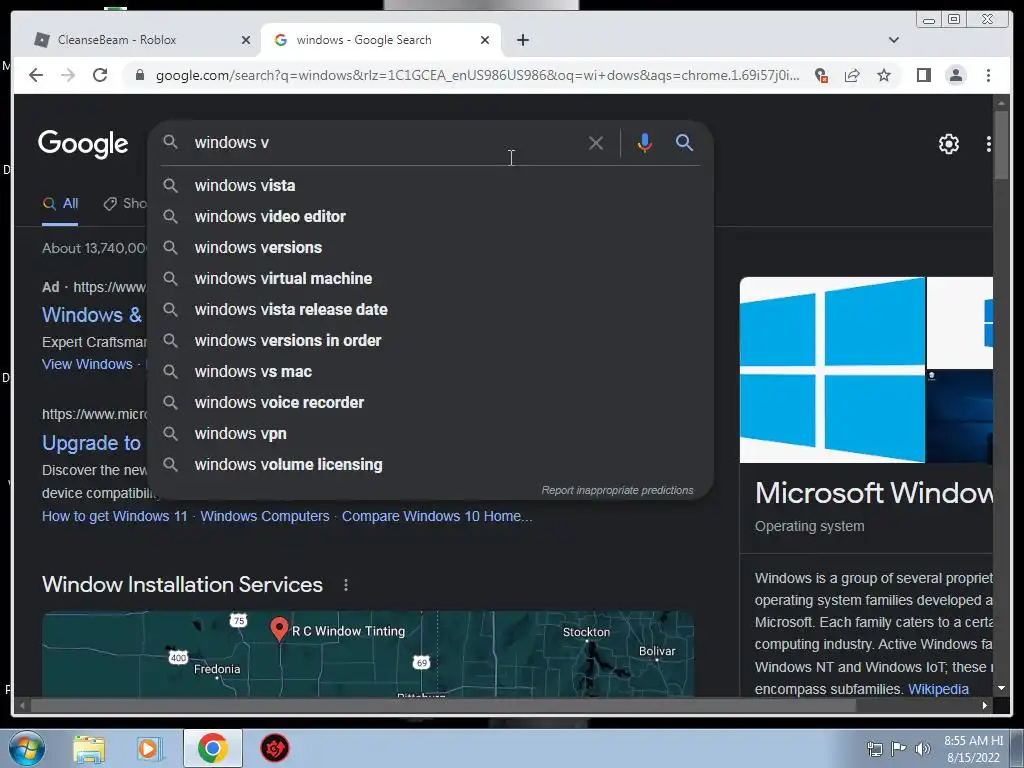View site info via the padlock icon
This screenshot has width=1024, height=768.
[140, 75]
